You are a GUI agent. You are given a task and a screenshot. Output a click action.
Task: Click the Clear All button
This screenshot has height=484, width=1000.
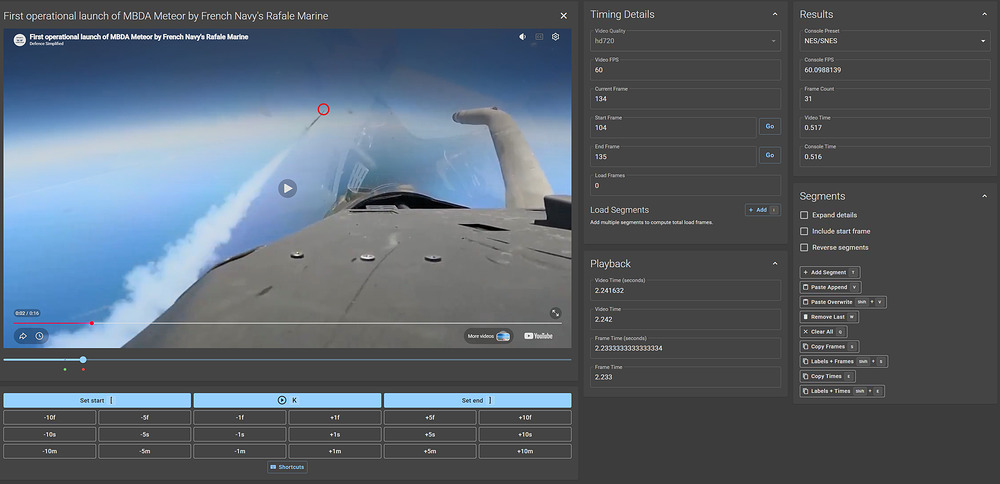(x=823, y=332)
